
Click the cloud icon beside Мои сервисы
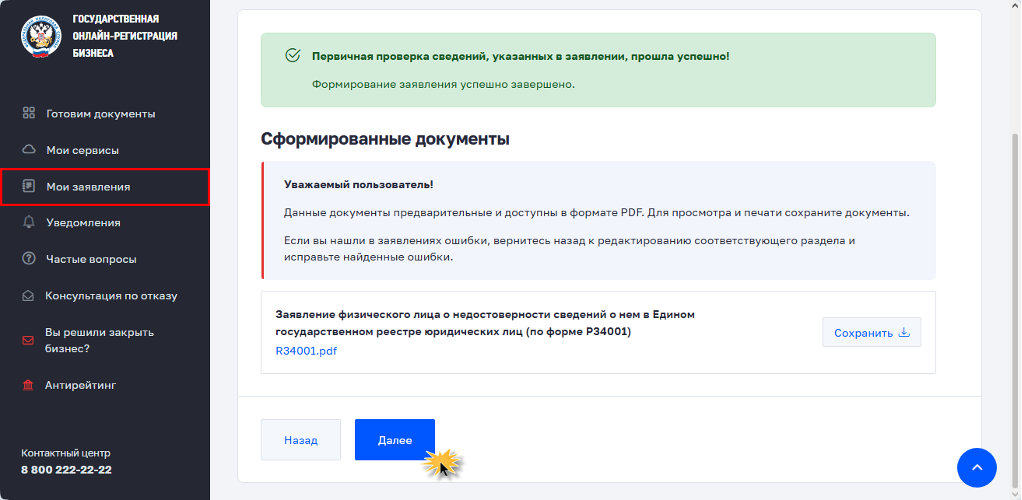point(28,150)
